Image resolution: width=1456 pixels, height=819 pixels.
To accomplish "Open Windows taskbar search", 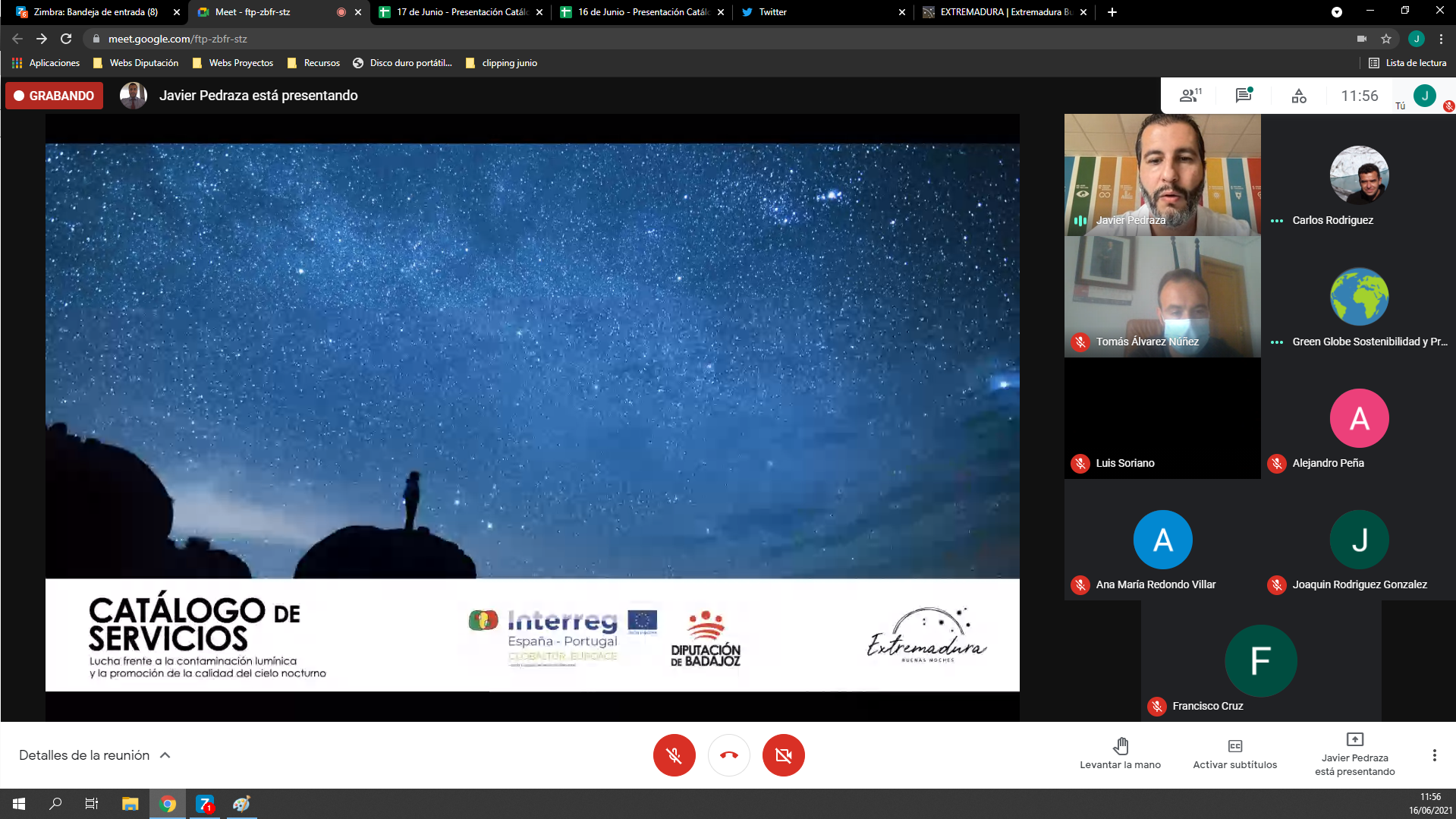I will coord(55,804).
